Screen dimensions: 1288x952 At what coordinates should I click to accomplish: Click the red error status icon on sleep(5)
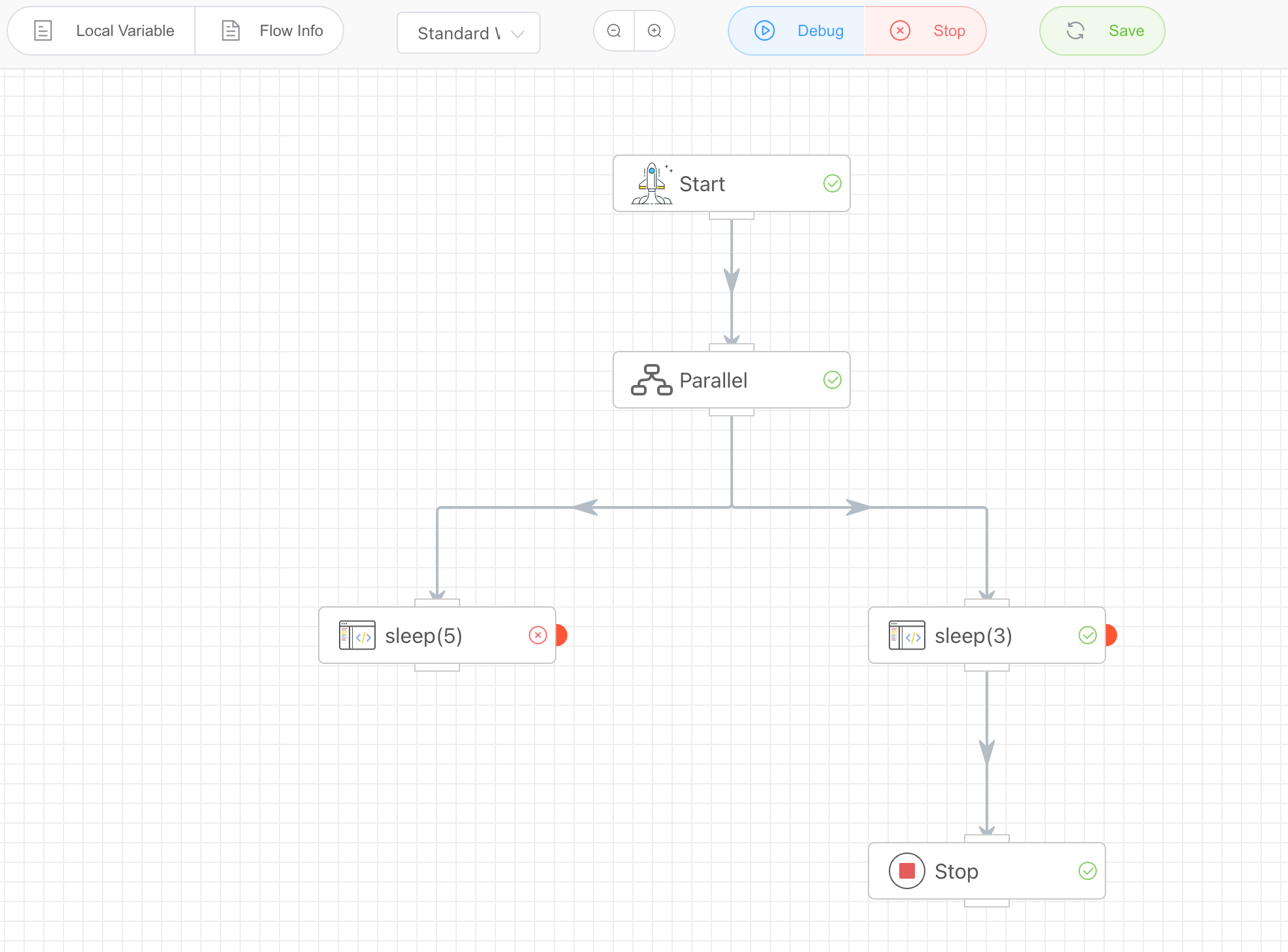point(538,635)
